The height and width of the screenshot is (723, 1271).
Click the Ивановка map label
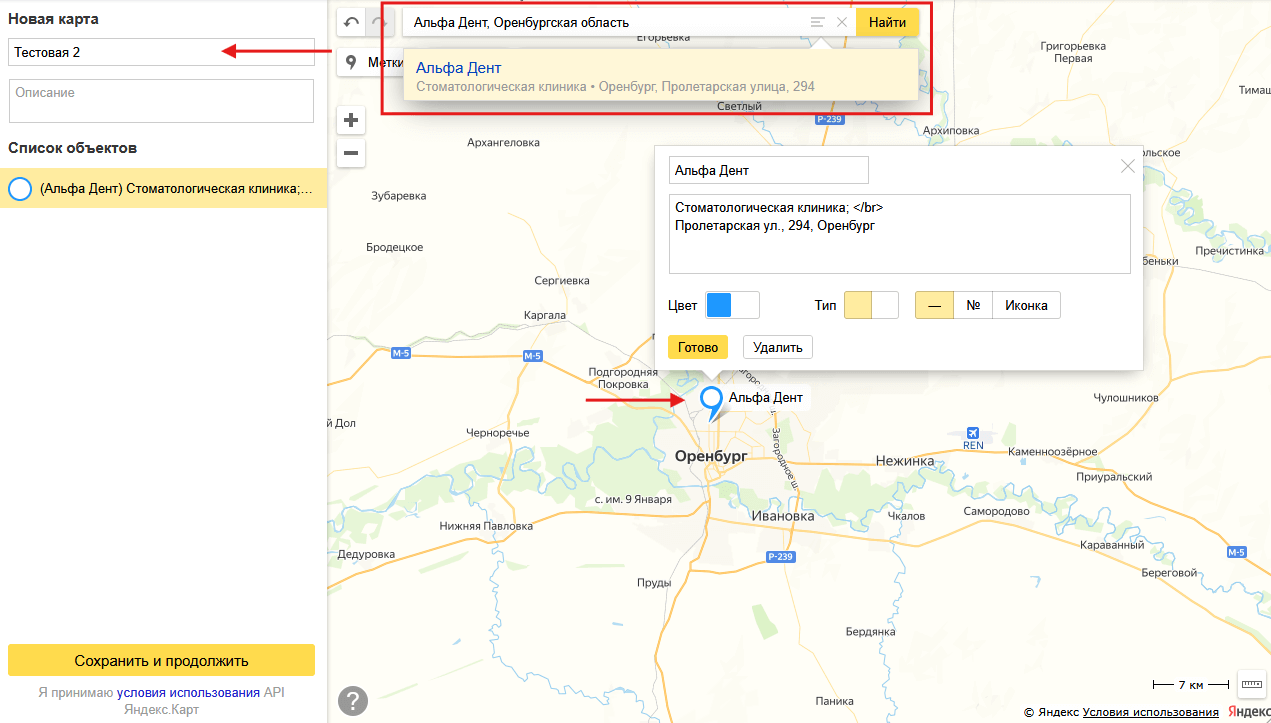coord(783,516)
